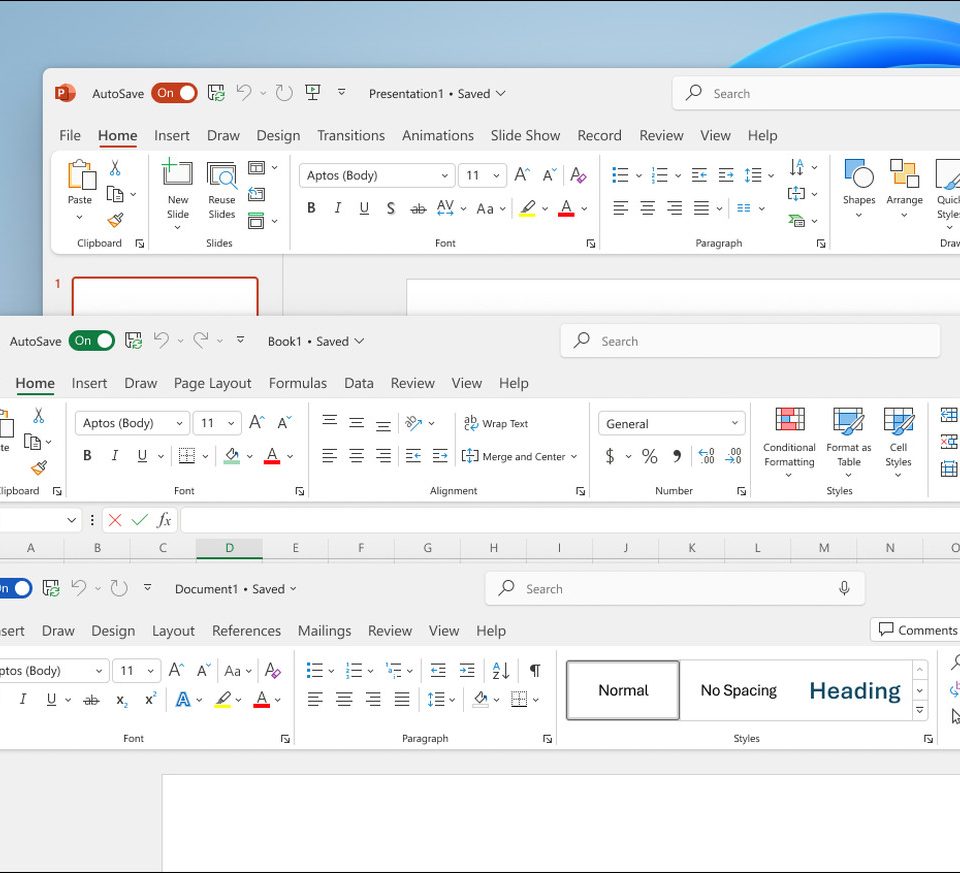Switch to Excel Formulas tab

coord(297,383)
